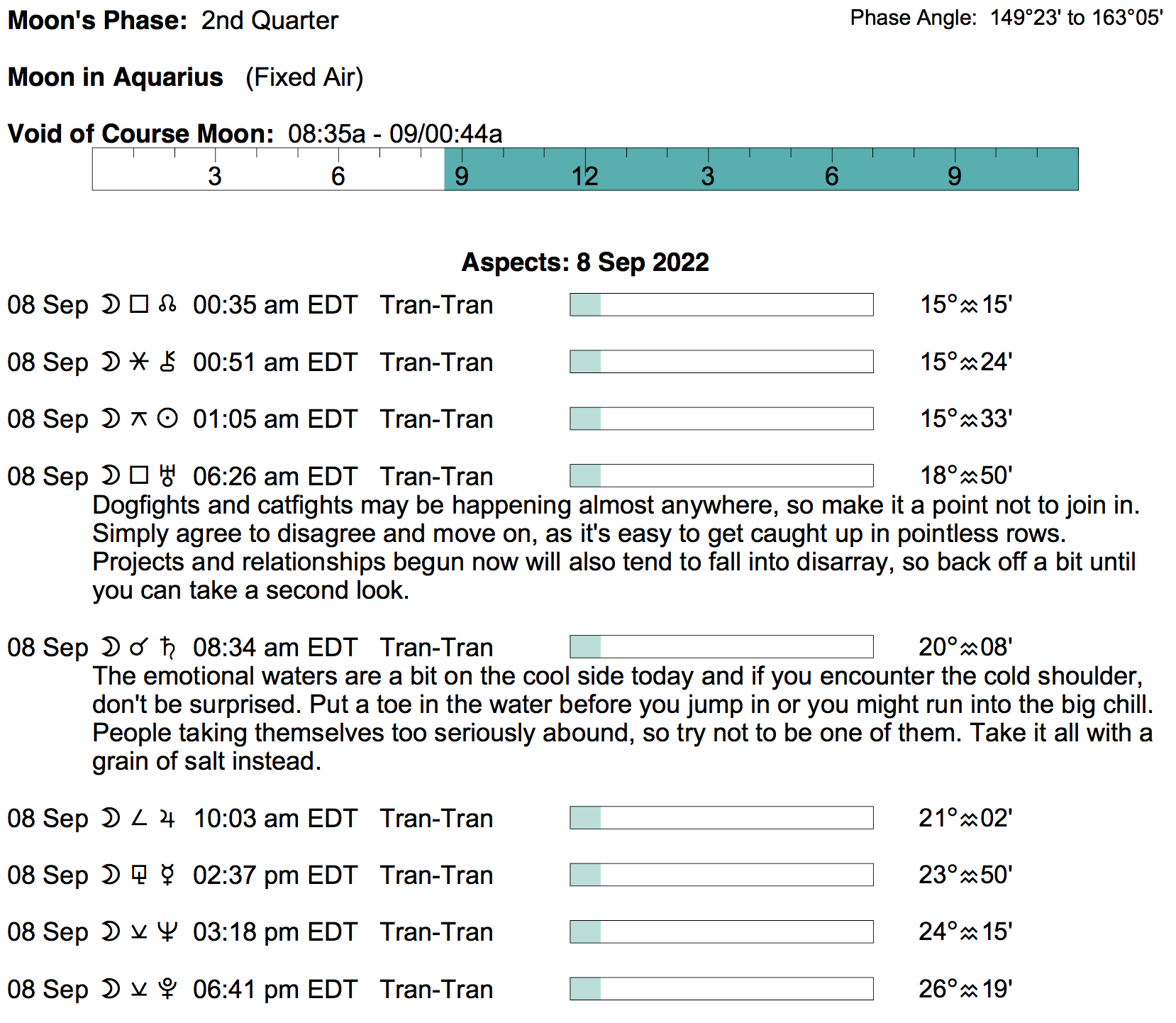Select the Sun symbol in the 01:05 am aspect

[x=167, y=419]
